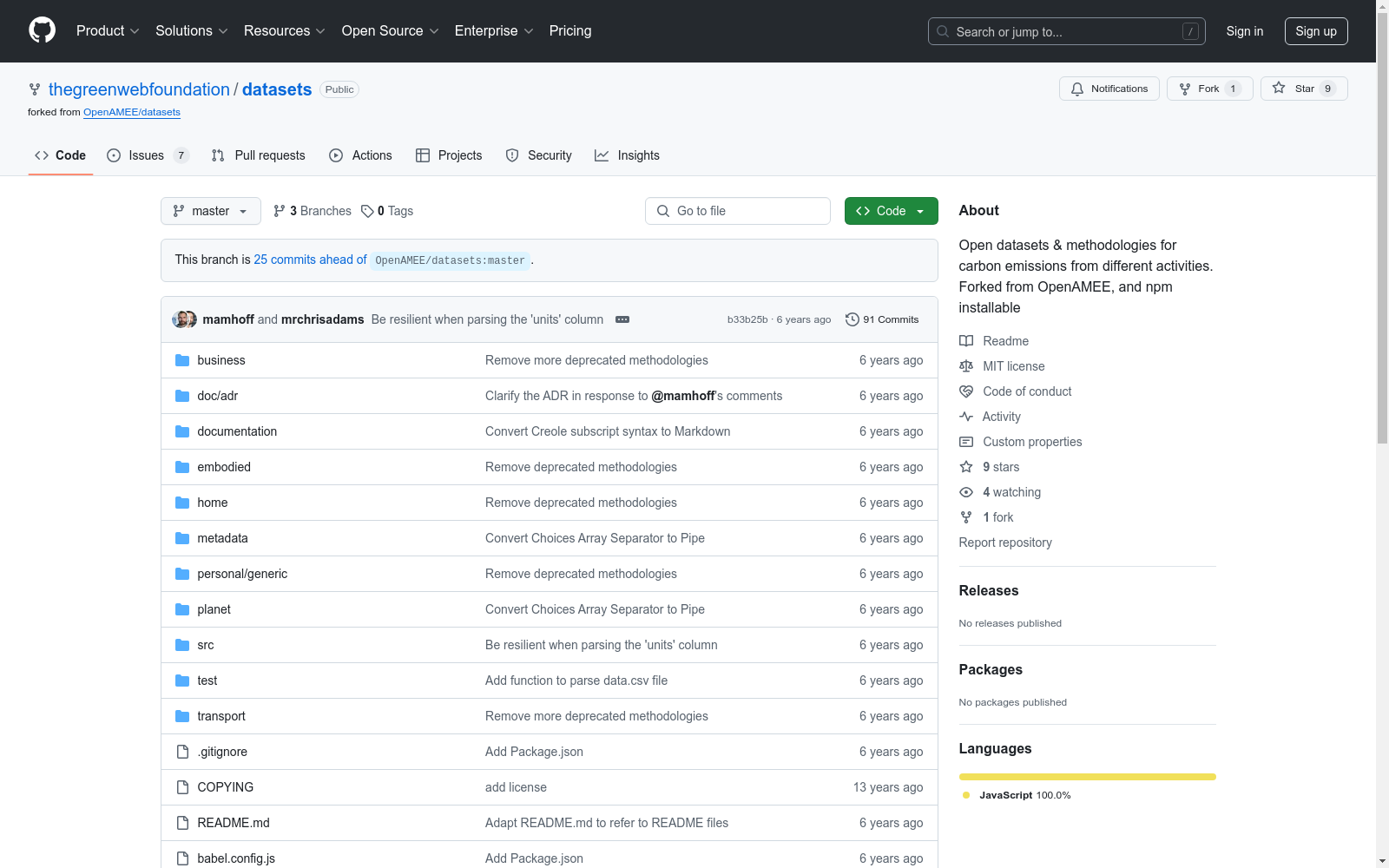Click the MIT license scales icon
1389x868 pixels.
[x=966, y=366]
